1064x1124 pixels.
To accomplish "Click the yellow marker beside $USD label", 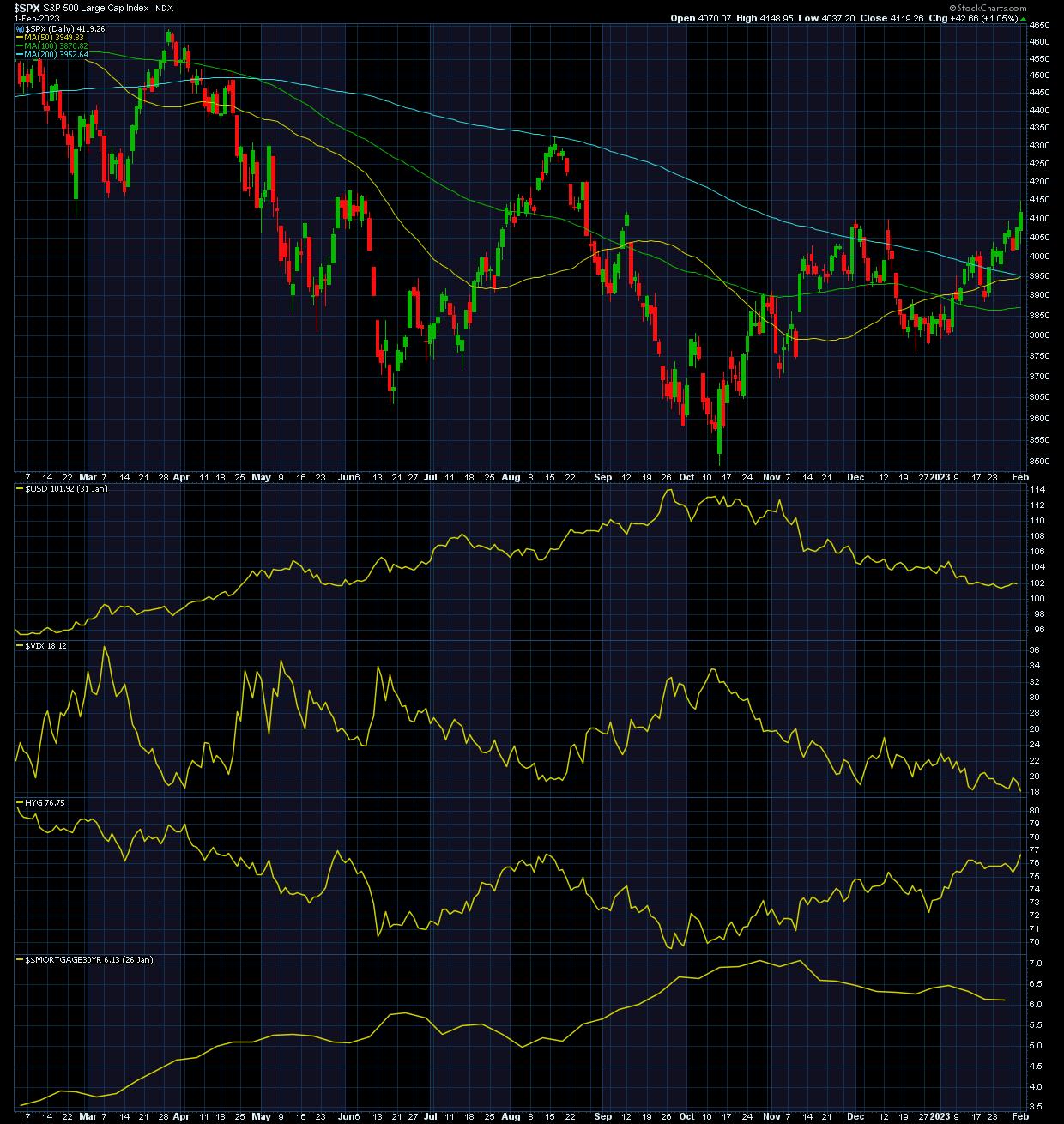I will pos(20,488).
